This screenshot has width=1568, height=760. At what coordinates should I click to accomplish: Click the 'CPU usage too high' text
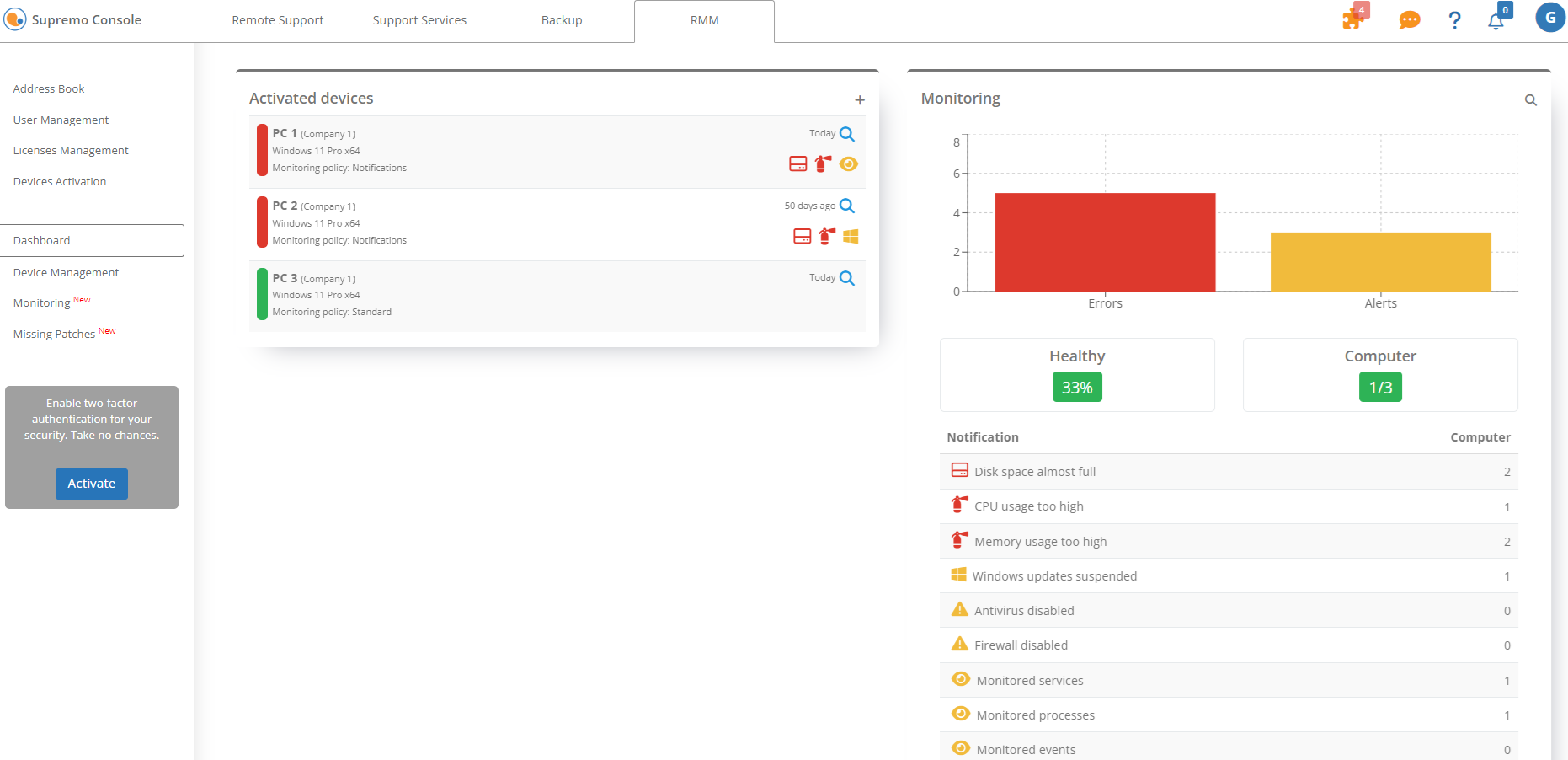coord(1029,506)
